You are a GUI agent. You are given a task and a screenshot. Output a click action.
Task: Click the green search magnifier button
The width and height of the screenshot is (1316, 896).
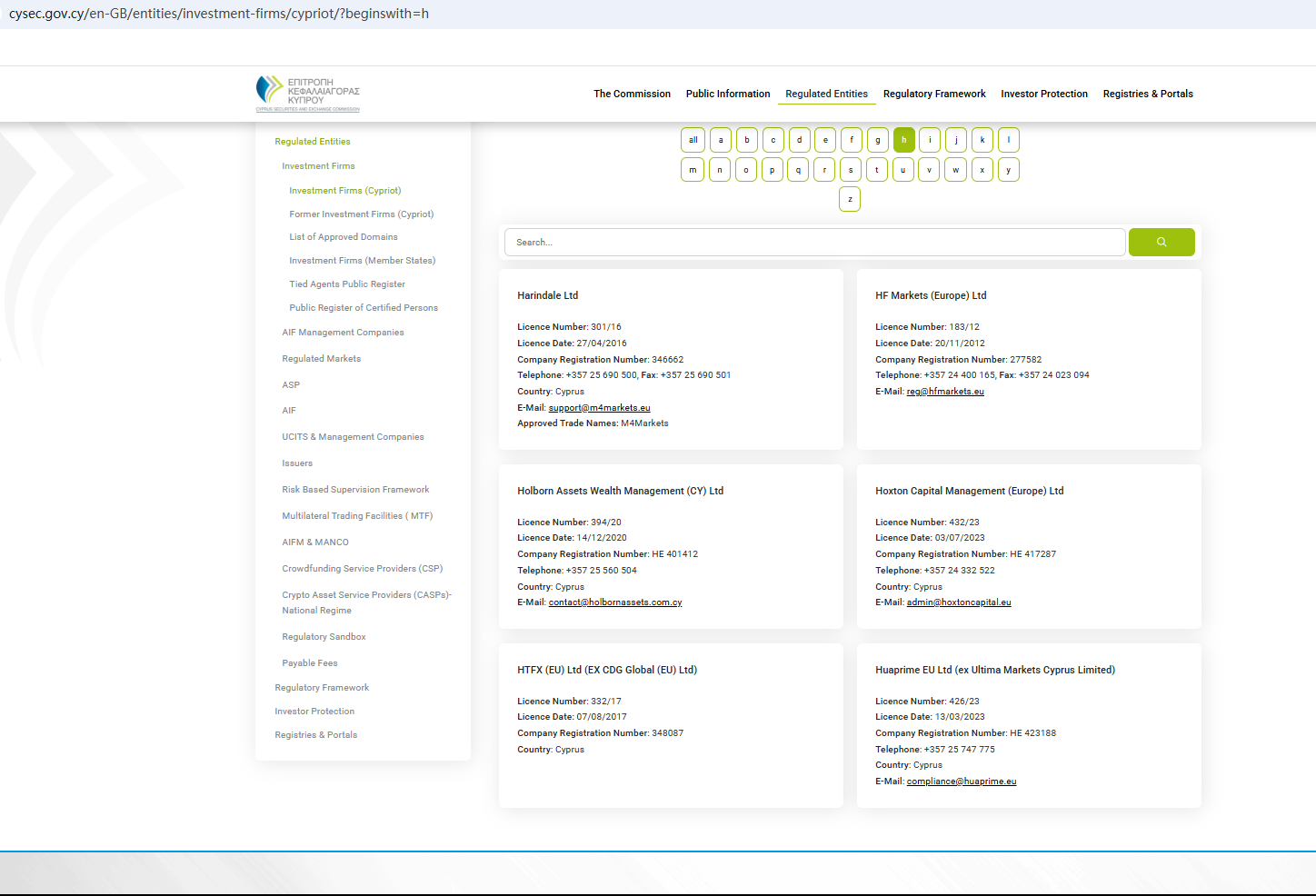(x=1161, y=243)
